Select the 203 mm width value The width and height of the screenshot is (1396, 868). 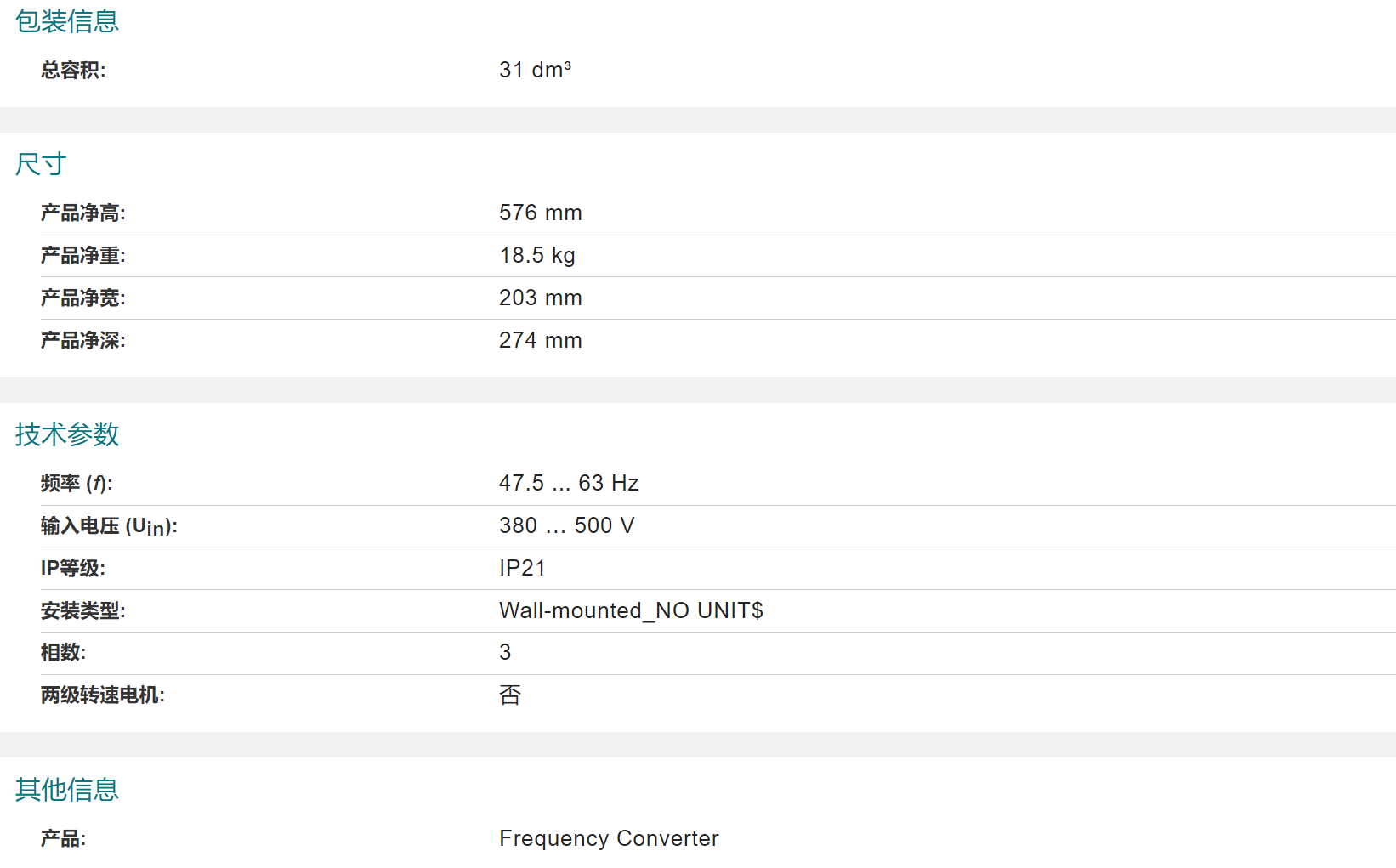click(x=541, y=298)
